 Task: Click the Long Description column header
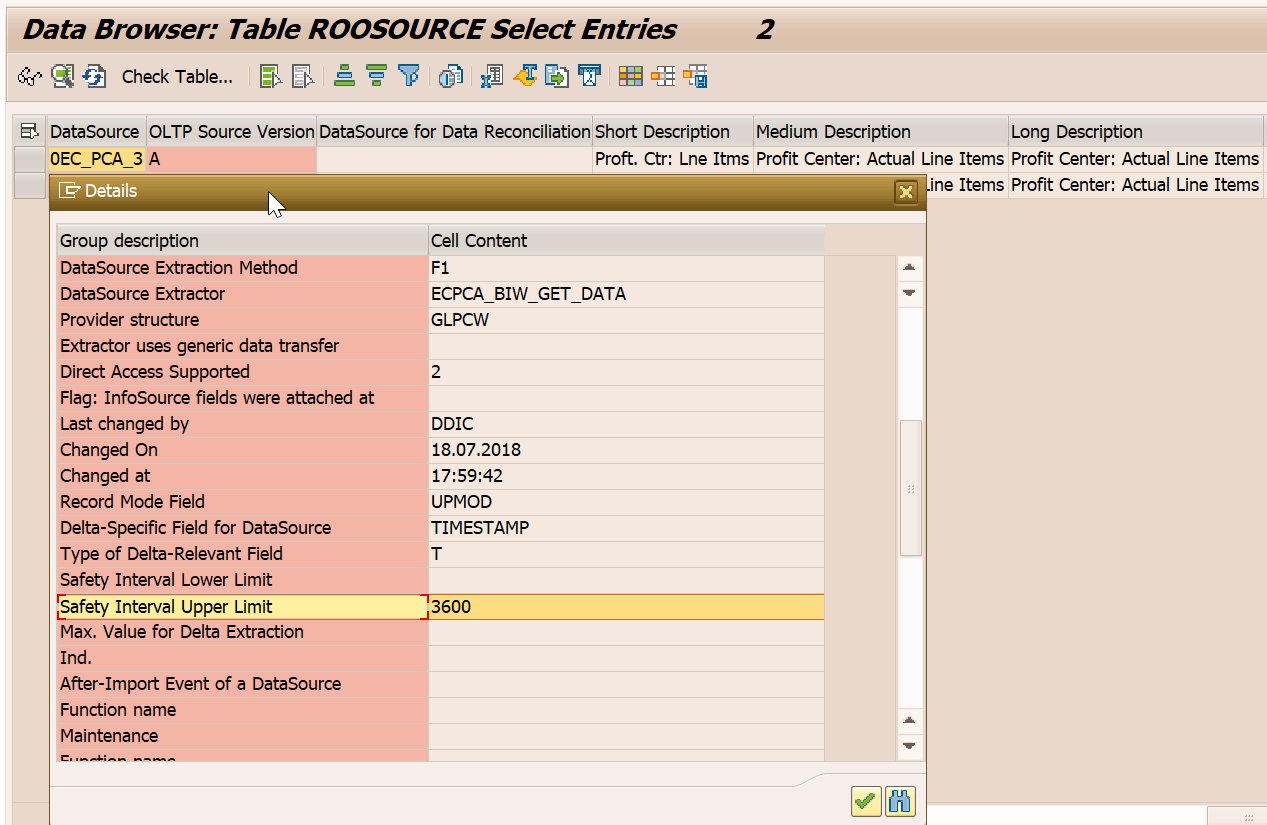[1136, 132]
